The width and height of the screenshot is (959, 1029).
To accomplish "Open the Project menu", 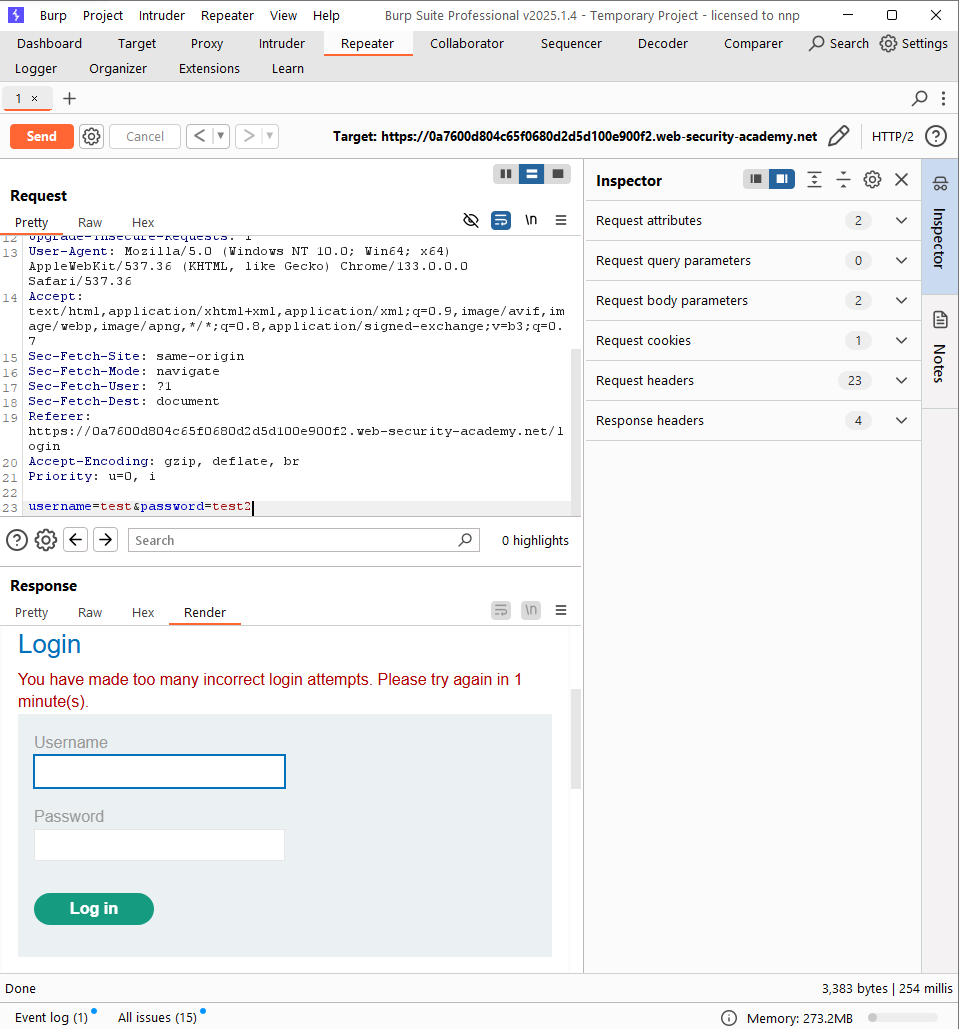I will tap(103, 15).
